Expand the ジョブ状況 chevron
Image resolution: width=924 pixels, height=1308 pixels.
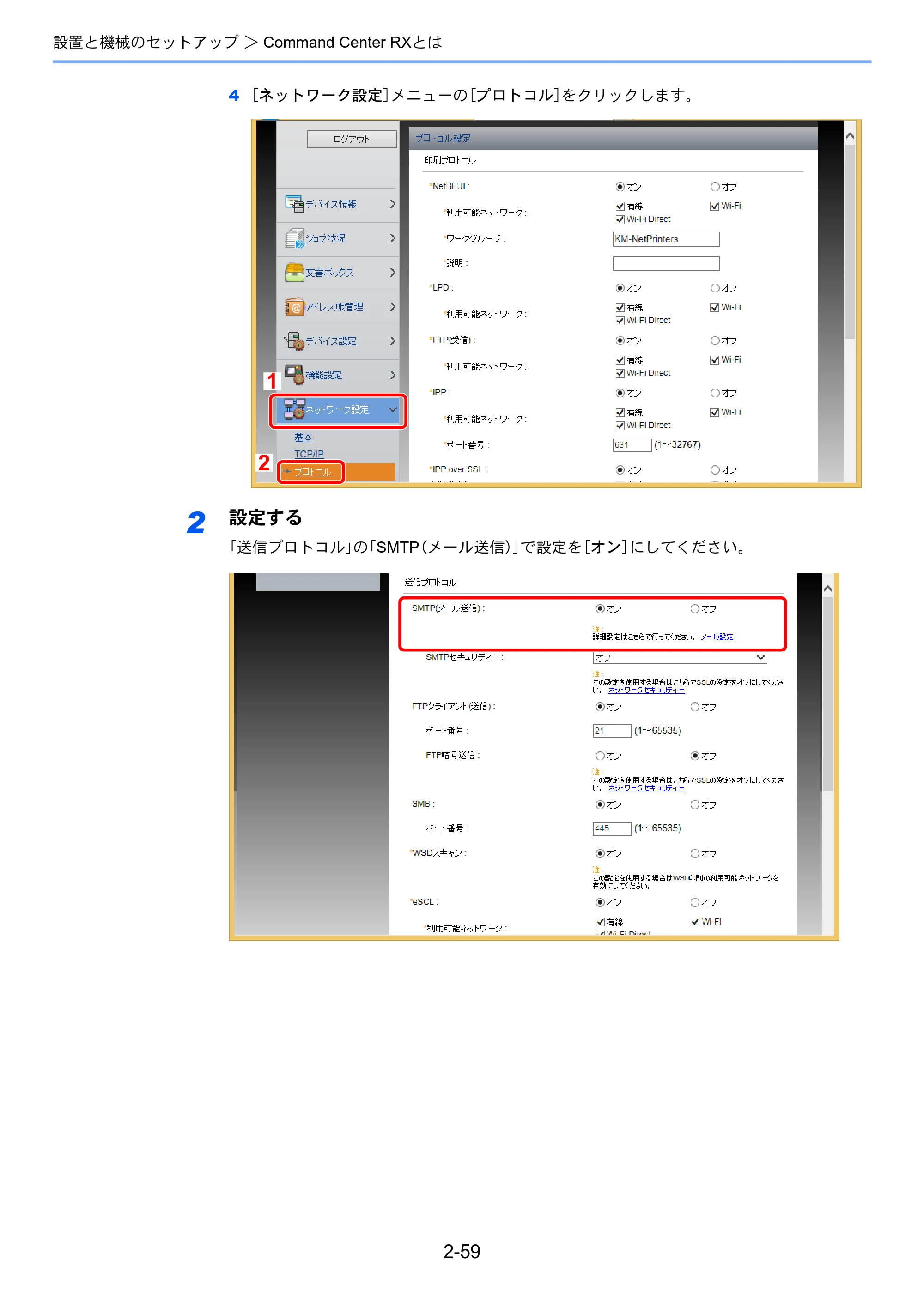coord(392,238)
